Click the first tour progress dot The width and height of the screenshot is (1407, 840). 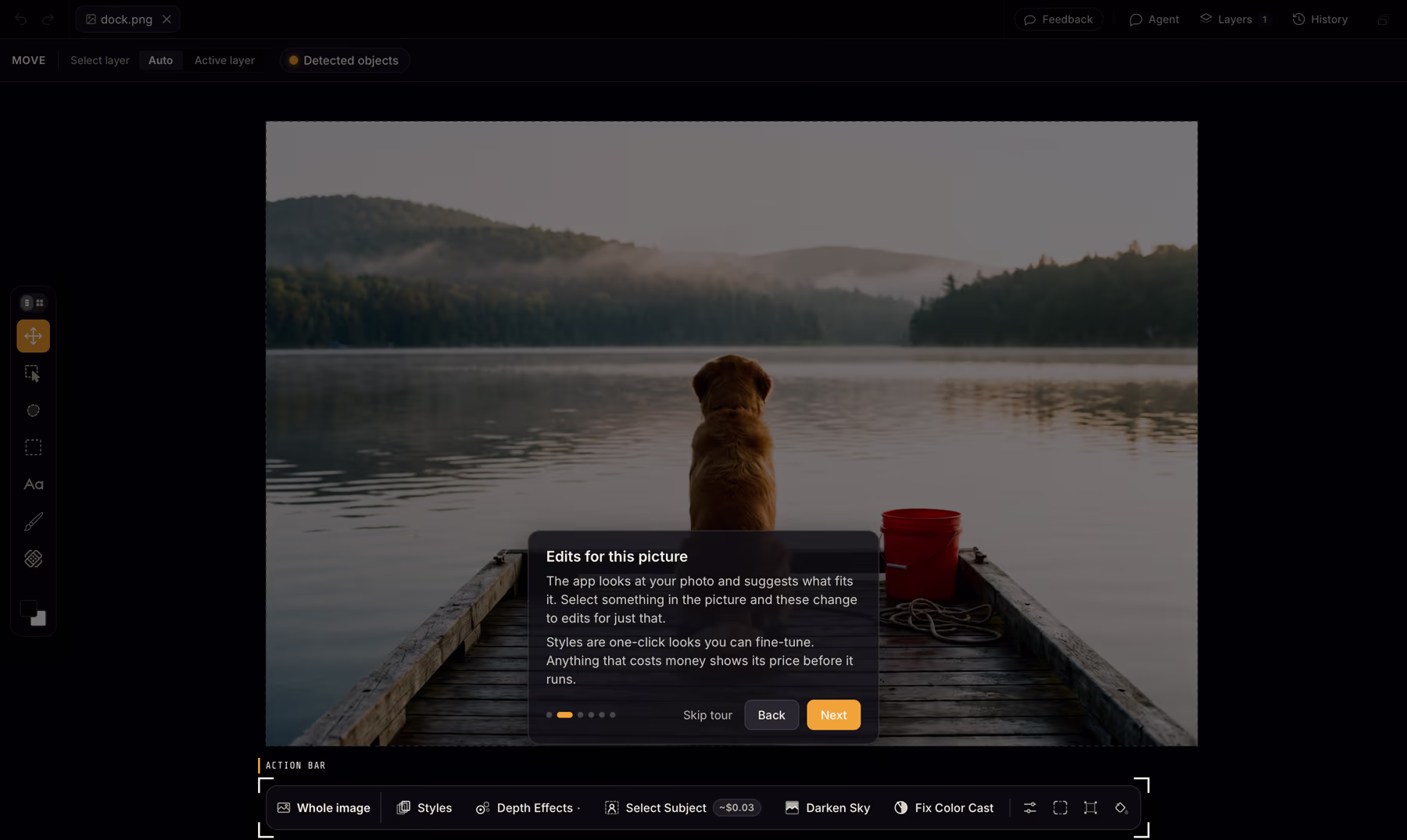[549, 715]
